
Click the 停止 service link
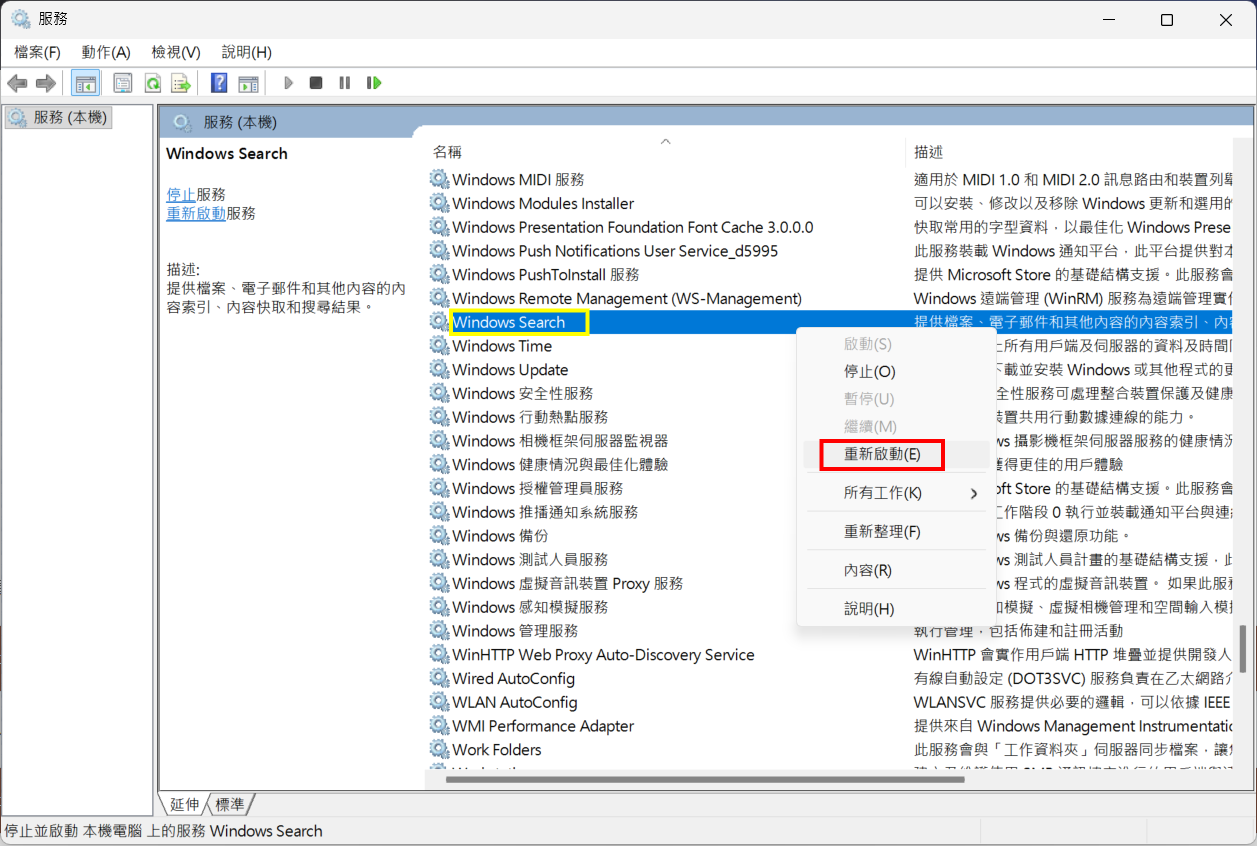point(181,194)
